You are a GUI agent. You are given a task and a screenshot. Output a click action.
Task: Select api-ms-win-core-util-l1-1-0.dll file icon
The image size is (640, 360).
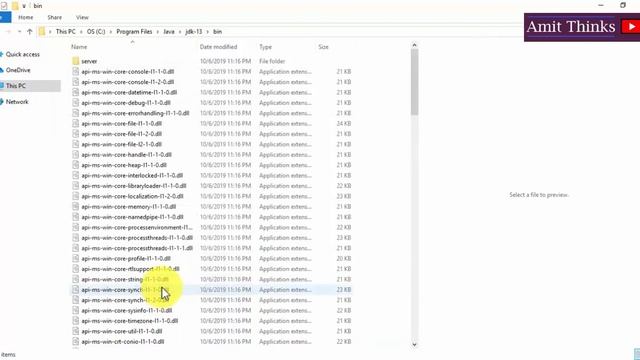(76, 331)
